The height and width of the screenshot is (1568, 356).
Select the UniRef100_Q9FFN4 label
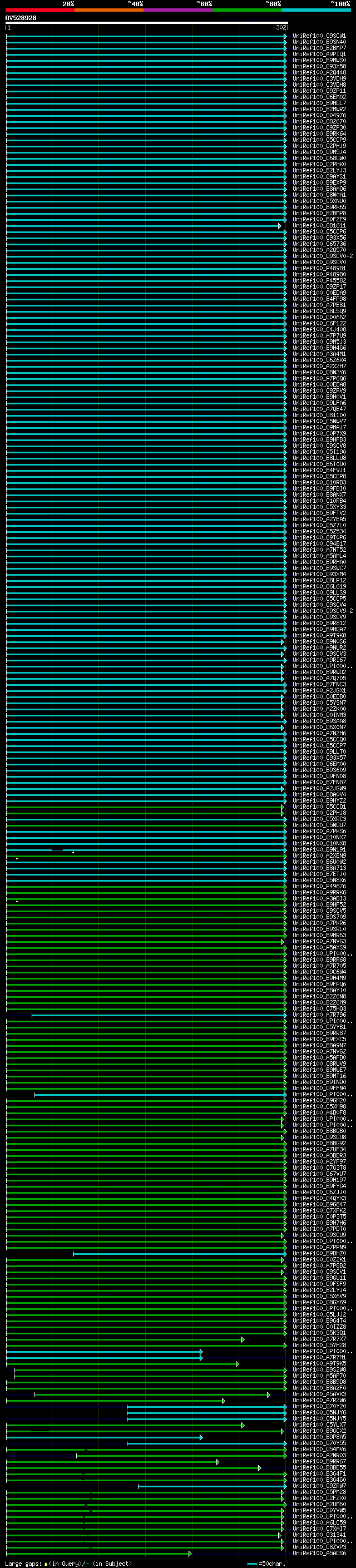319,1089
